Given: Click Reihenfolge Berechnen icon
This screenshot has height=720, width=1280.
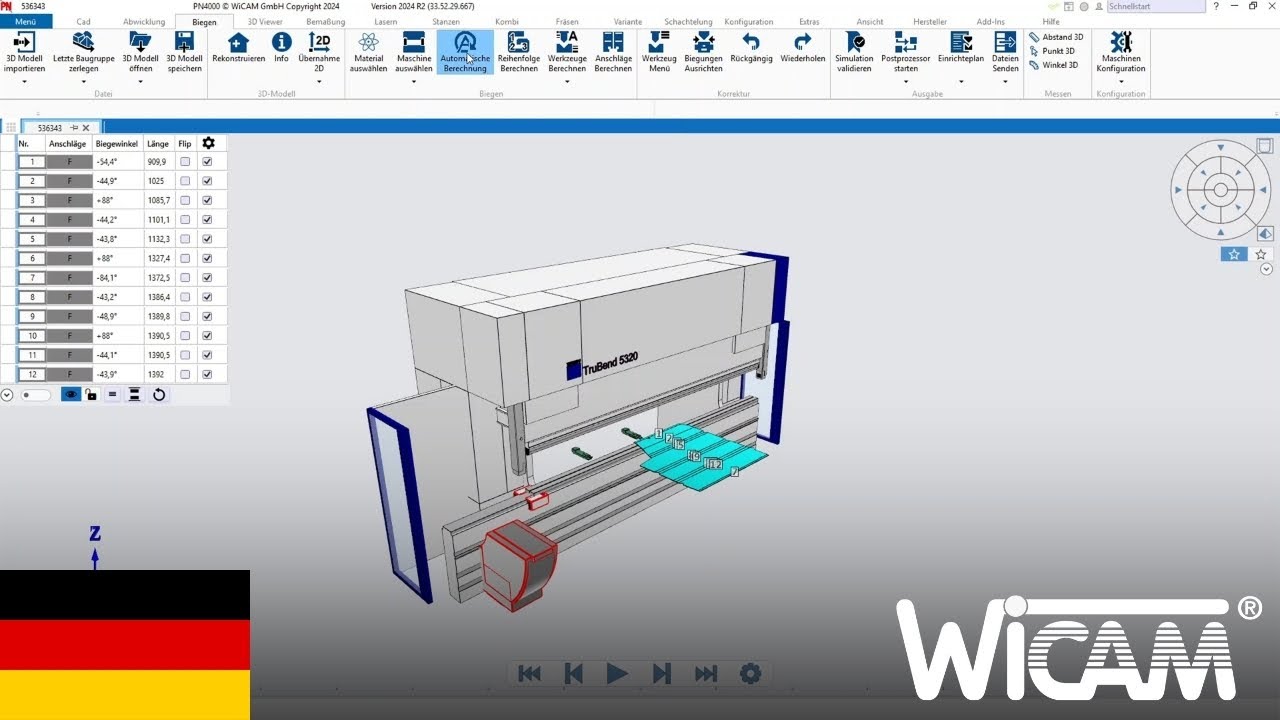Looking at the screenshot, I should coord(518,42).
